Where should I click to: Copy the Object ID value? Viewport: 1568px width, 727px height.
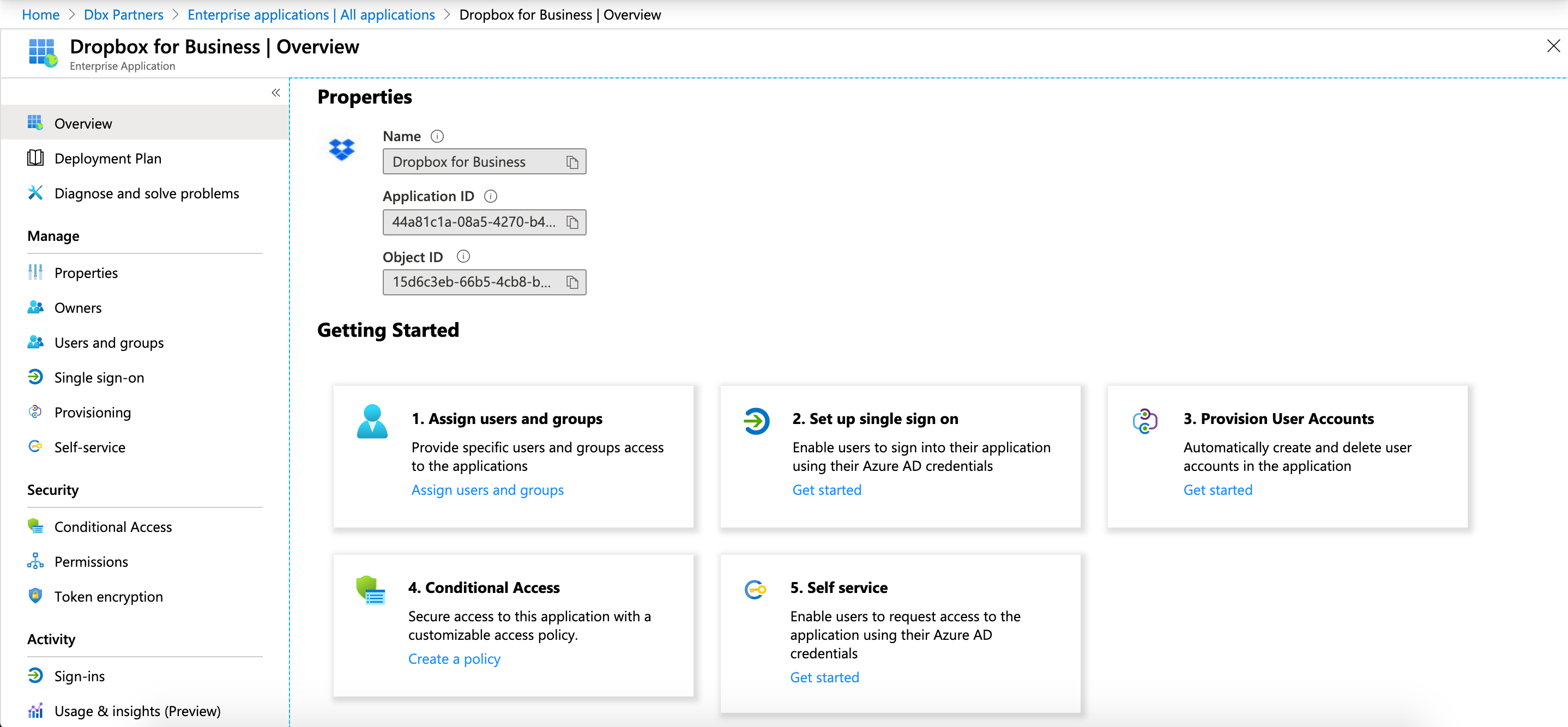pos(572,282)
